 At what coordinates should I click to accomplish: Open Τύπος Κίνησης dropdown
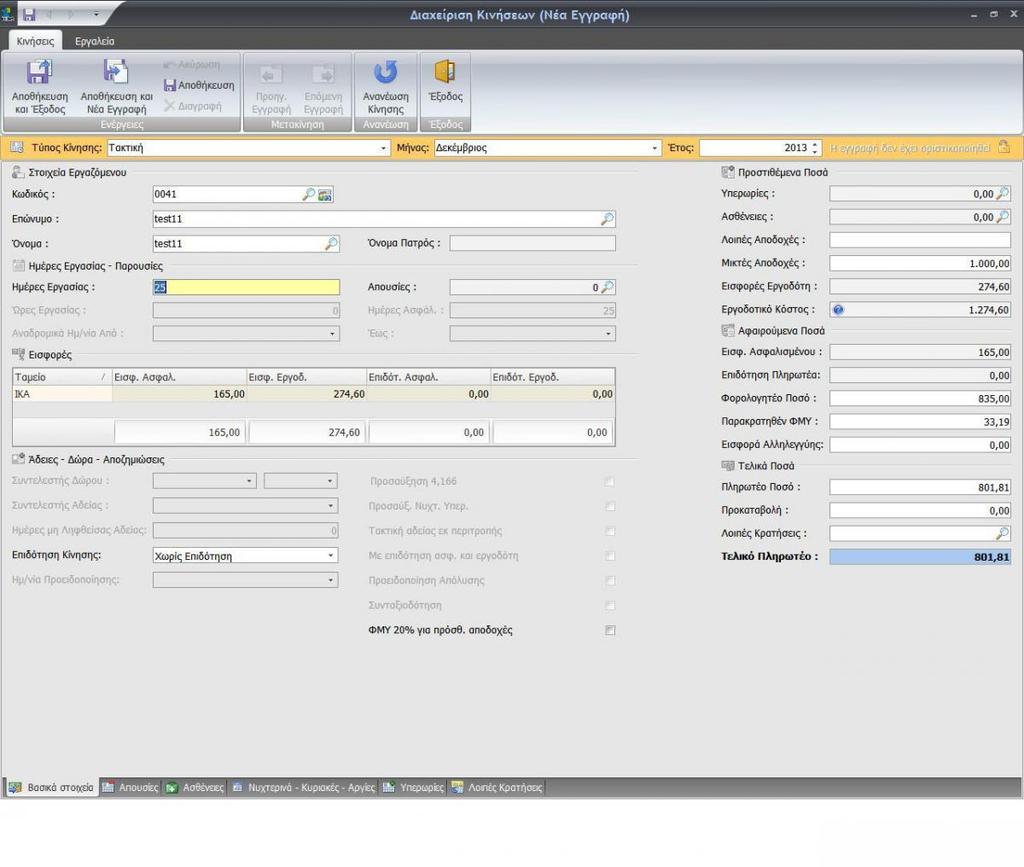(383, 148)
